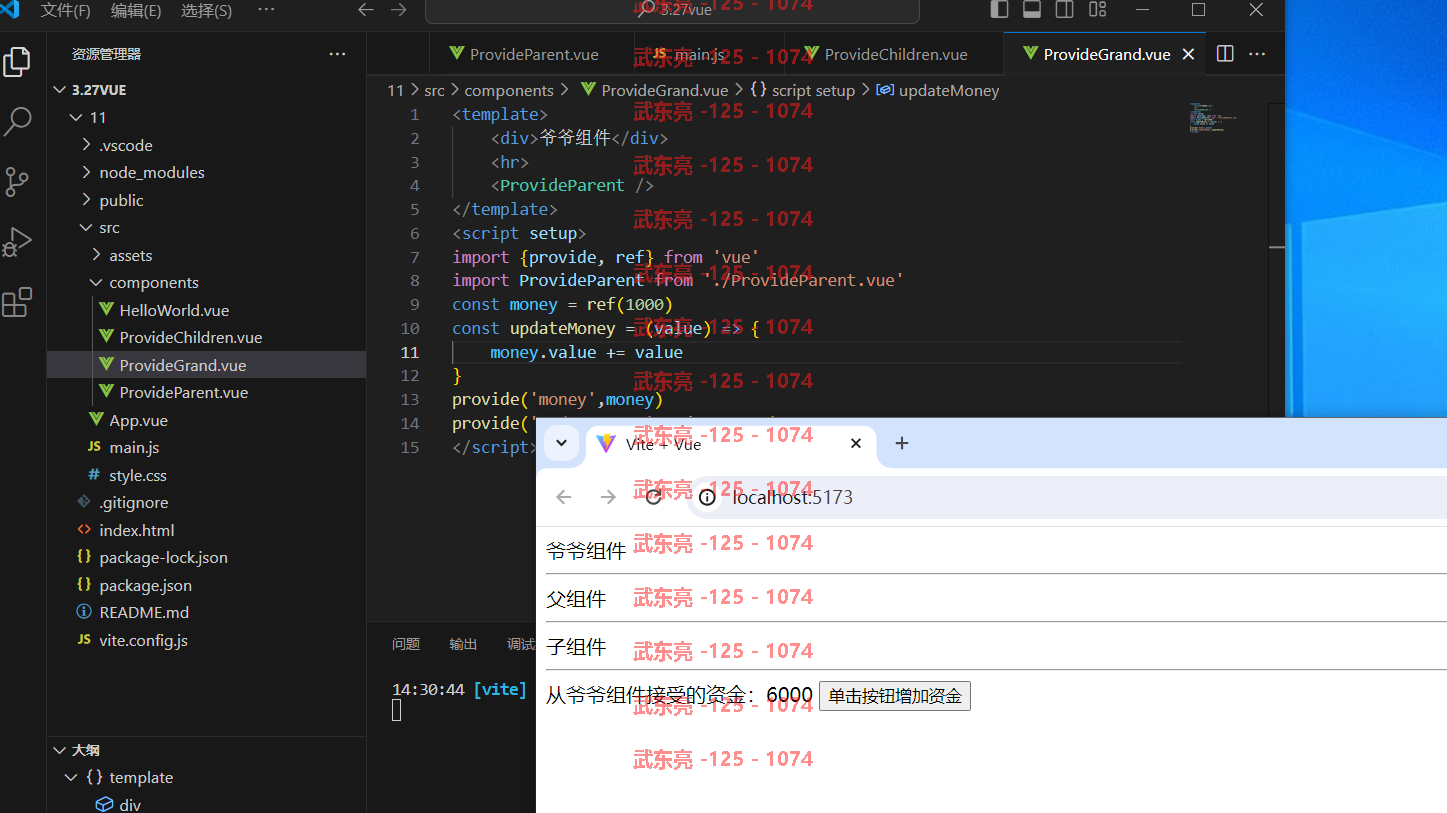The height and width of the screenshot is (813, 1447).
Task: Open style.css in the explorer
Action: [x=206, y=475]
